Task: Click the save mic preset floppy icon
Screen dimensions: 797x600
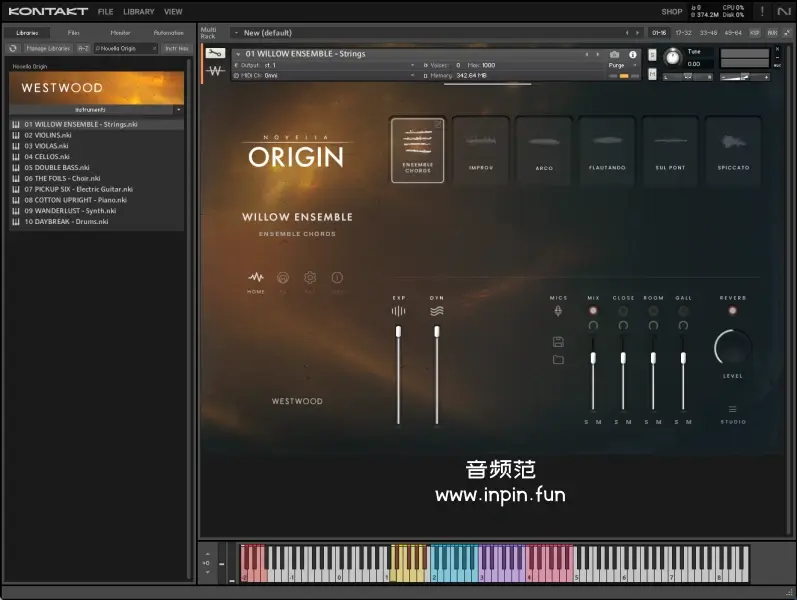Action: (558, 342)
